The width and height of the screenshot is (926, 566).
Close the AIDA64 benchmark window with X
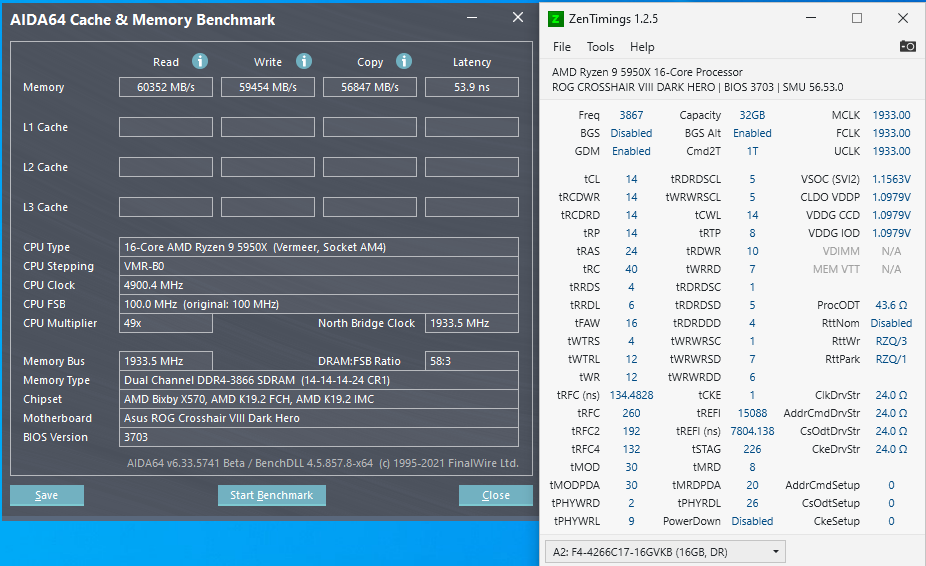pos(517,18)
